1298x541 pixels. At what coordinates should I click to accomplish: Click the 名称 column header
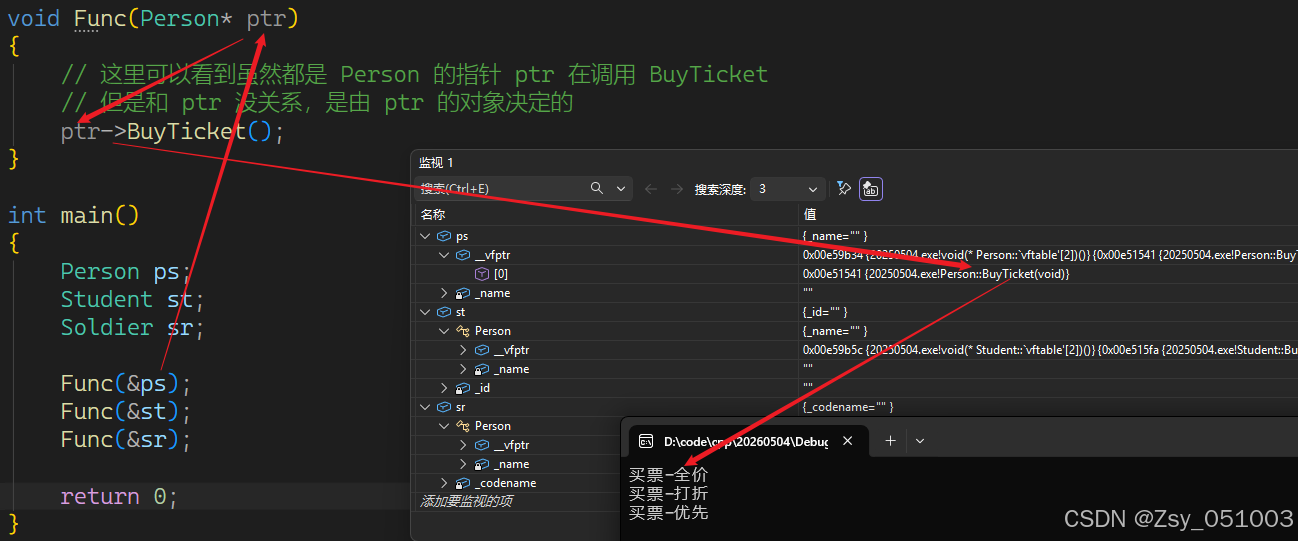point(433,214)
